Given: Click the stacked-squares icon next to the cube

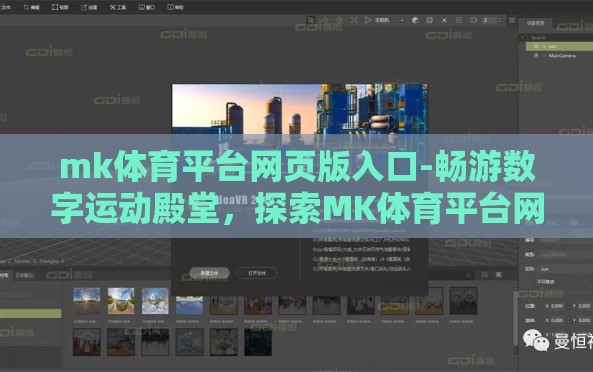Looking at the screenshot, I should click(x=429, y=20).
